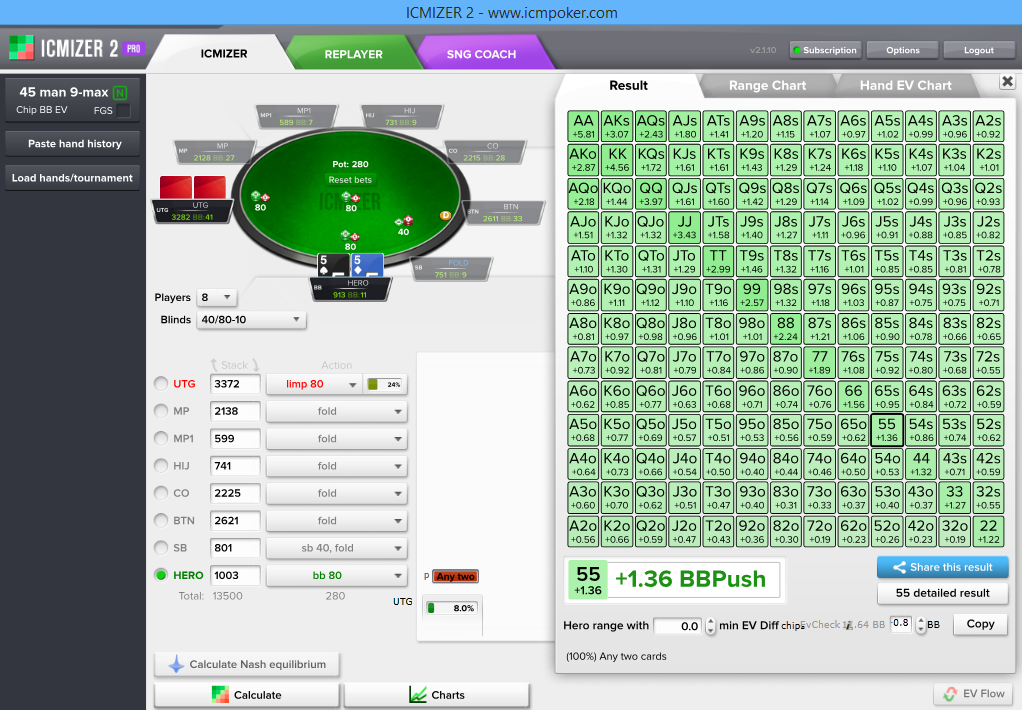1022x710 pixels.
Task: Show the Result tab
Action: (628, 85)
